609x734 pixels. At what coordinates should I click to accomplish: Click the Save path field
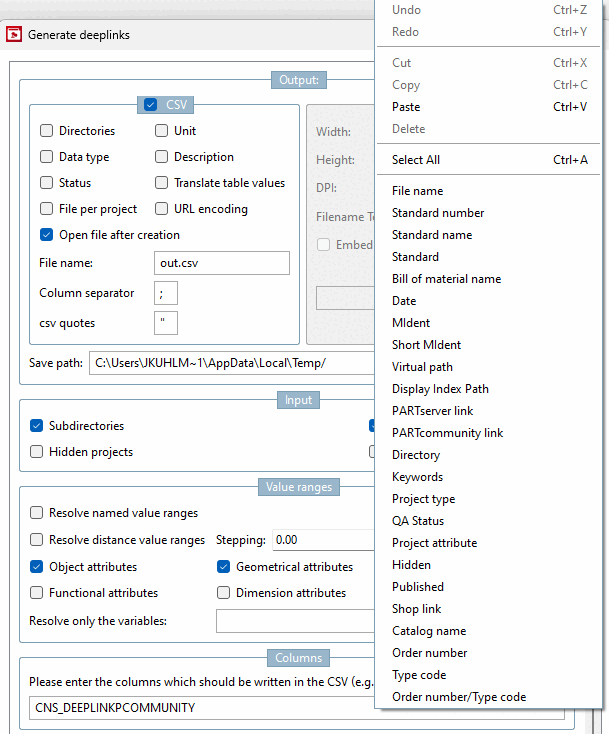click(232, 363)
